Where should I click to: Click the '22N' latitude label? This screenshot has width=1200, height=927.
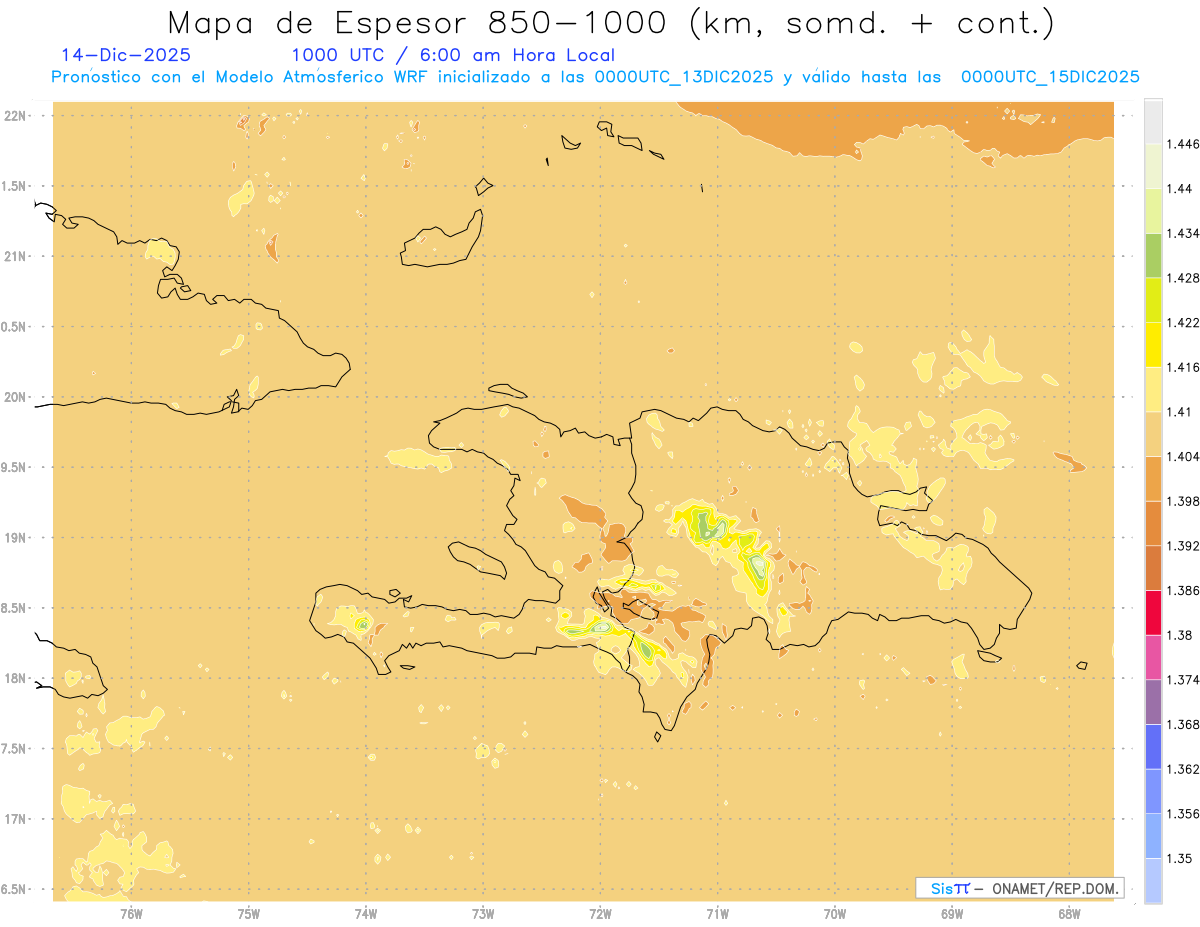(16, 116)
